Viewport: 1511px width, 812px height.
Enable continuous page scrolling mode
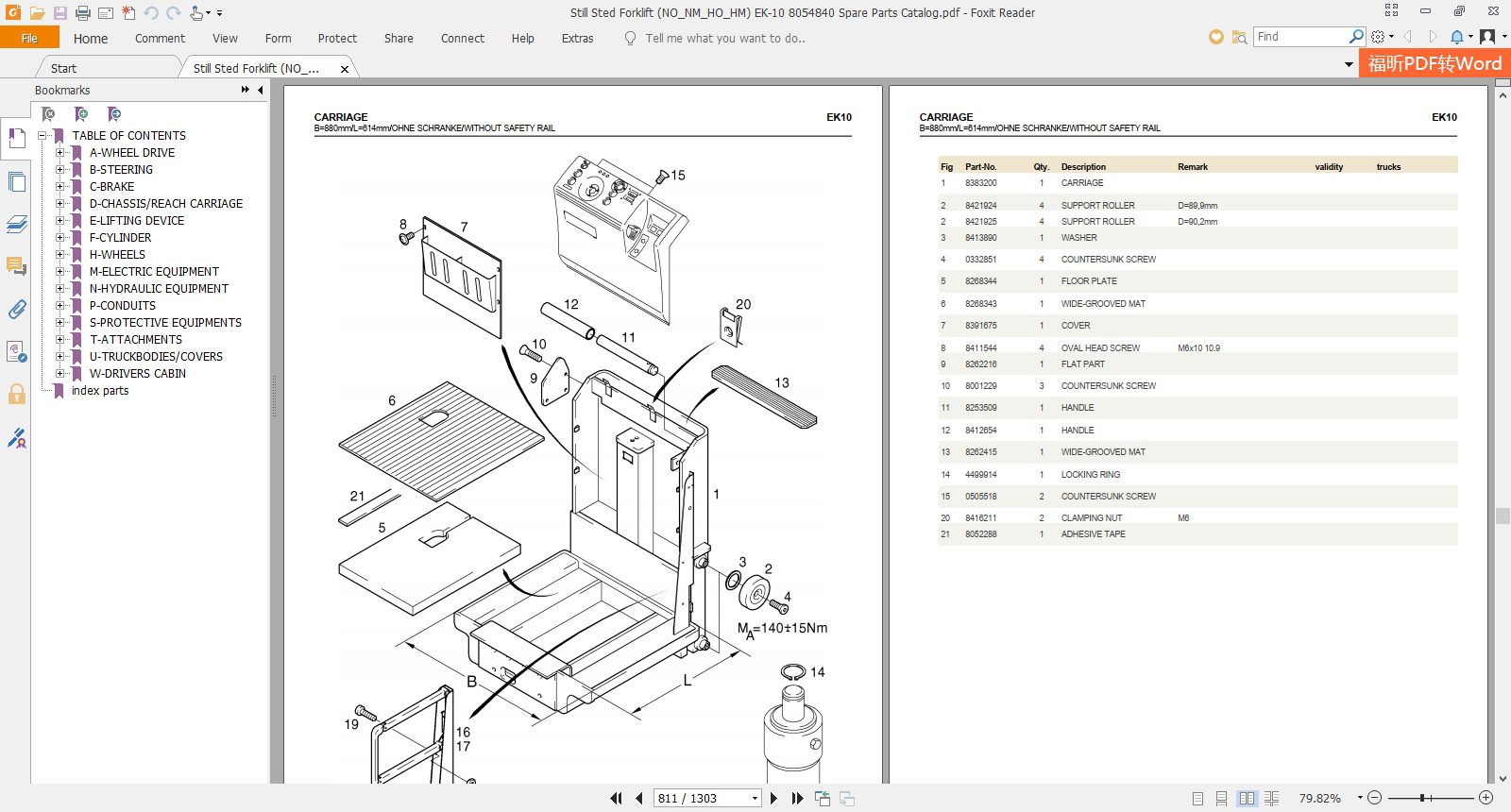click(1222, 799)
